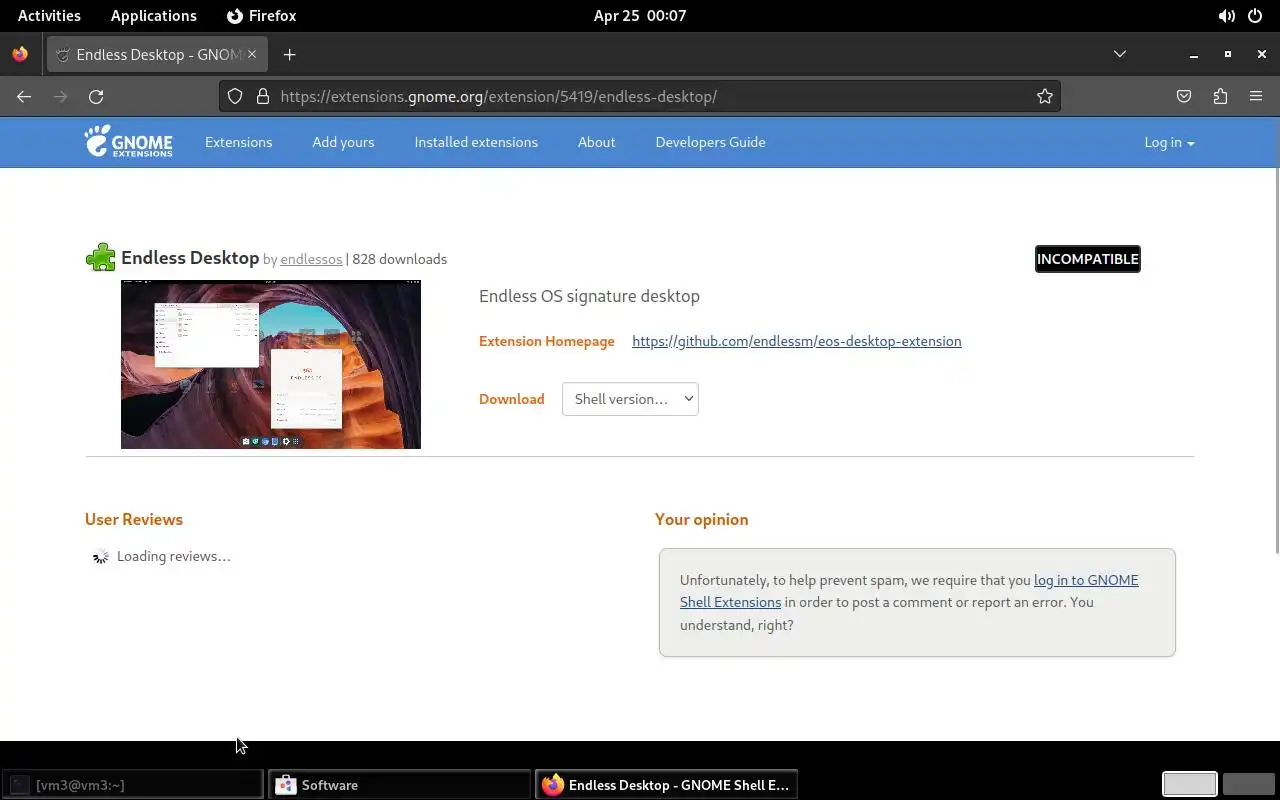The image size is (1280, 800).
Task: Click the 828 downloads text
Action: 399,259
